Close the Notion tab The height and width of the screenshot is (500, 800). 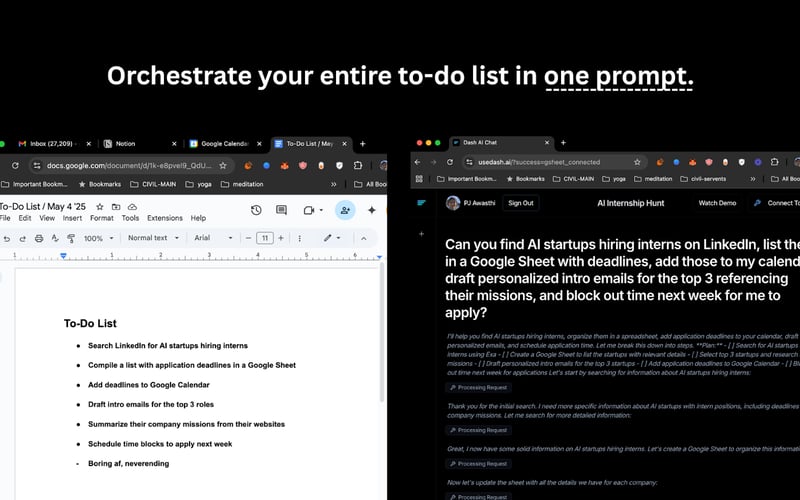coord(174,144)
